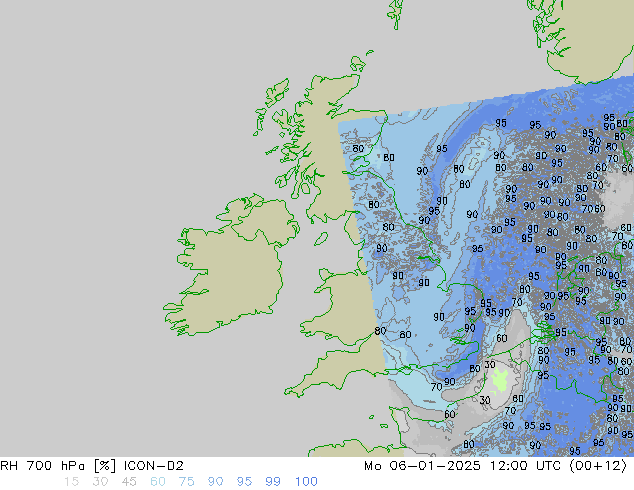The image size is (634, 490).
Task: Click the forecast step '(00+12)' label
Action: [x=598, y=466]
